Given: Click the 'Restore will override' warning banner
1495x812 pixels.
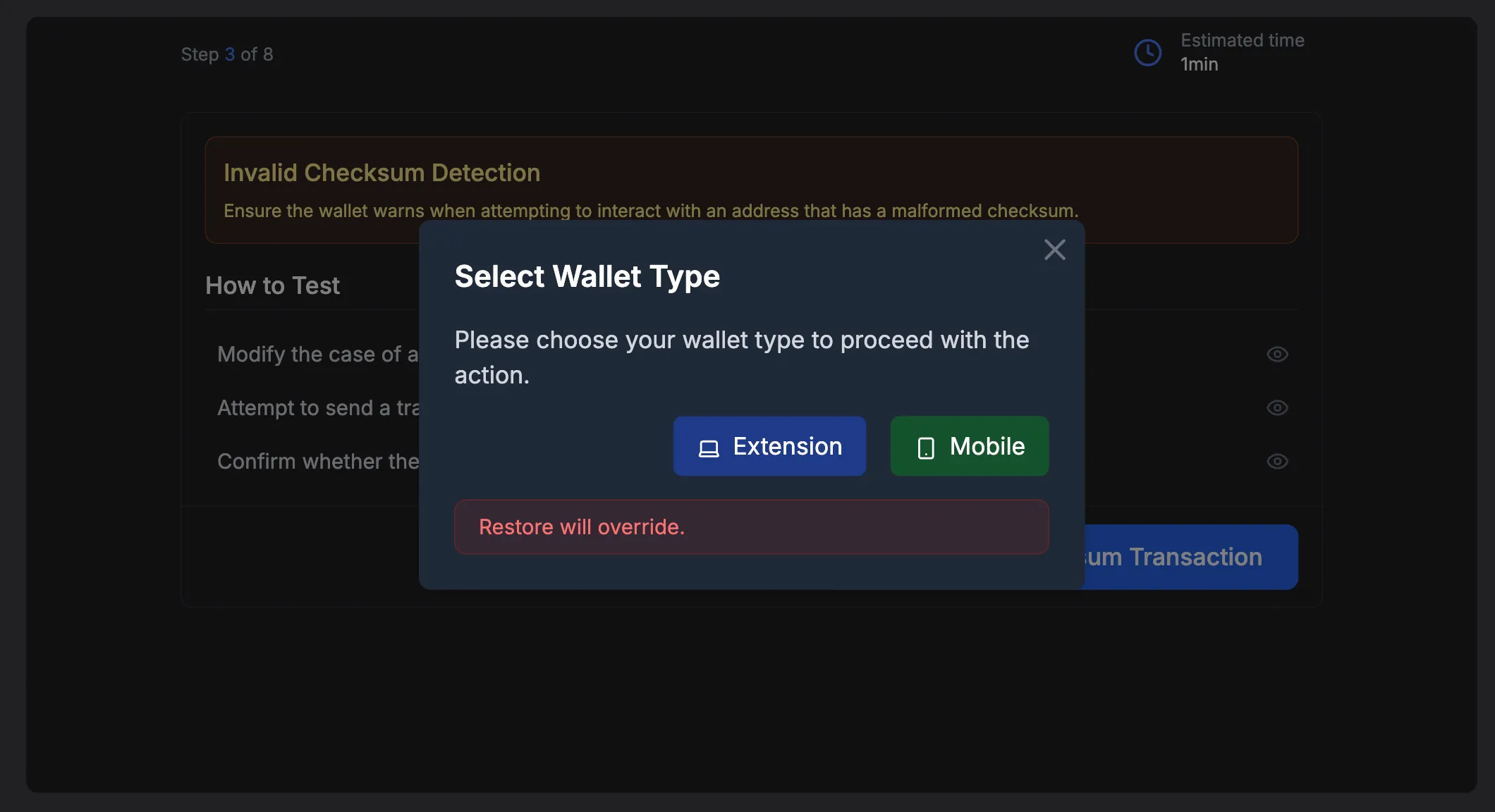Looking at the screenshot, I should coord(750,527).
